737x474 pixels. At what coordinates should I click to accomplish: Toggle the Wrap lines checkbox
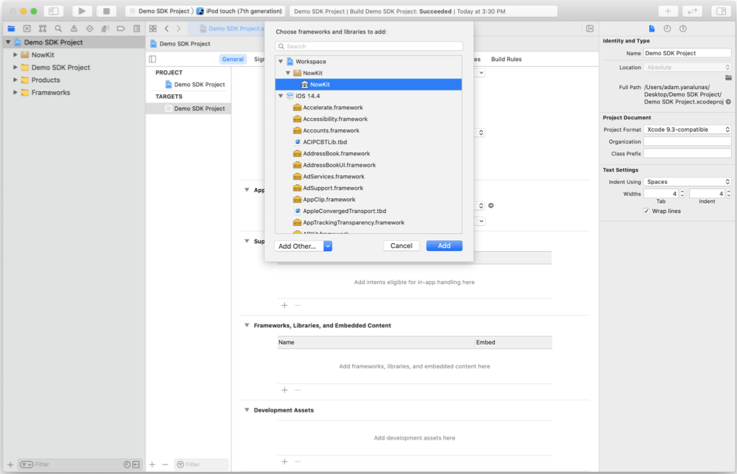(646, 211)
